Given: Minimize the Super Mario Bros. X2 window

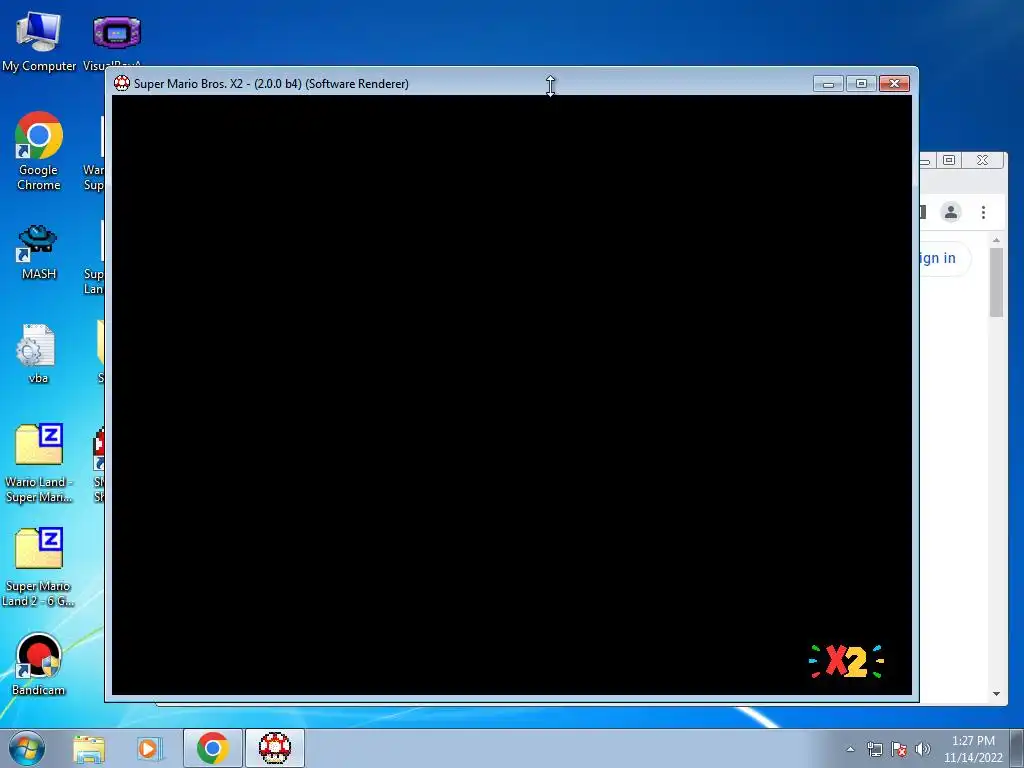Looking at the screenshot, I should click(x=828, y=84).
